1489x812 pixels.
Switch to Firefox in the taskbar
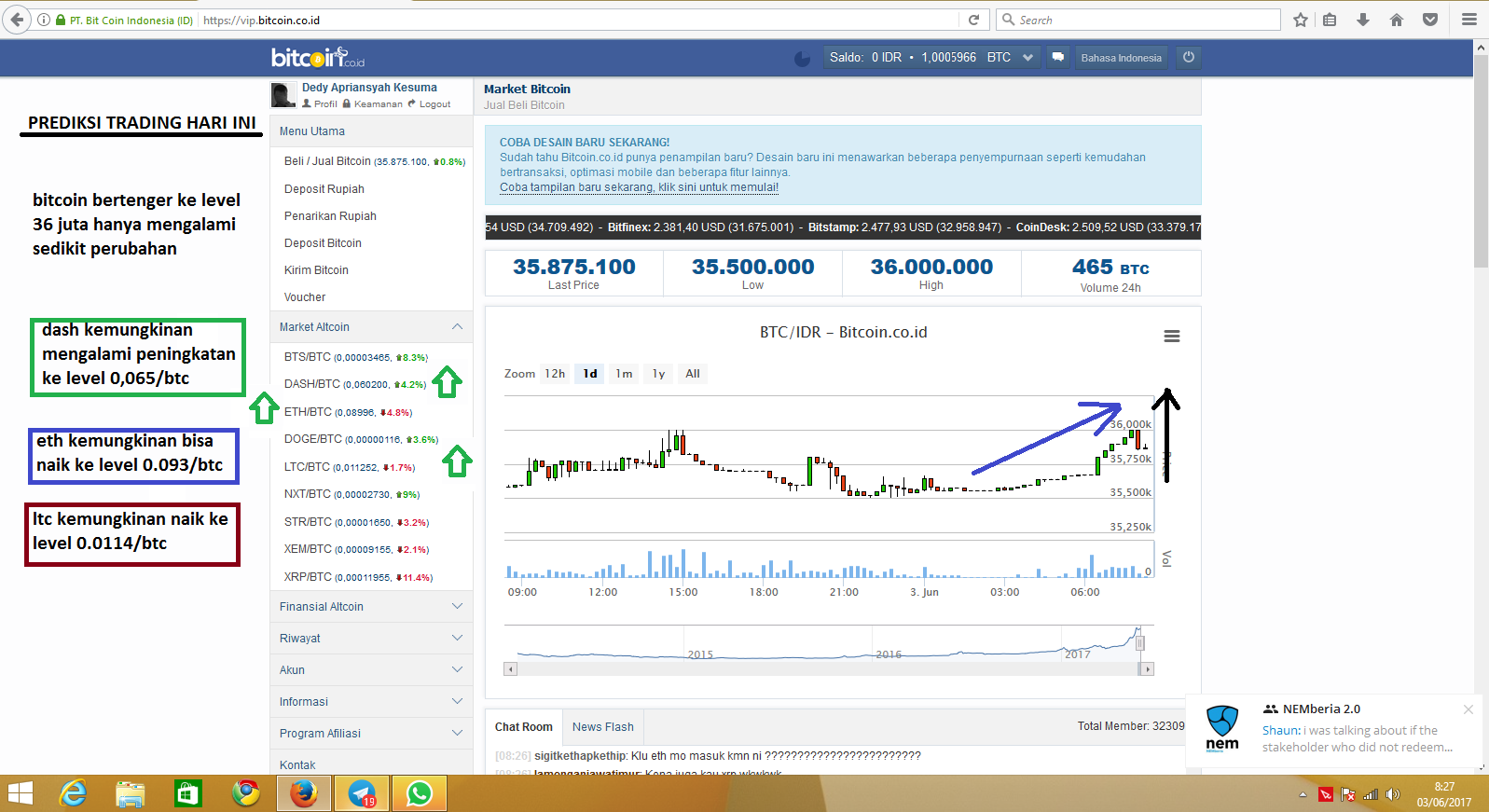pyautogui.click(x=303, y=793)
